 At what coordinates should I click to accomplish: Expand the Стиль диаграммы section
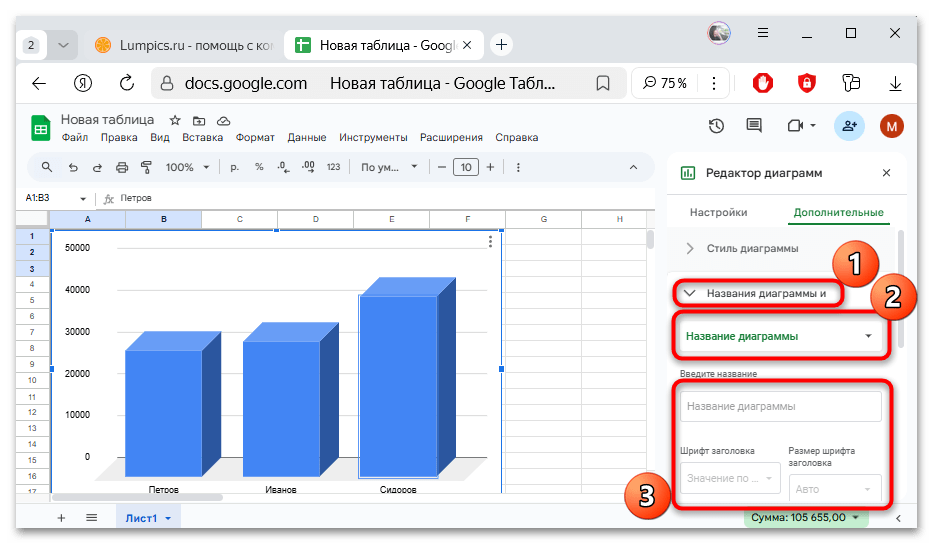pos(766,248)
